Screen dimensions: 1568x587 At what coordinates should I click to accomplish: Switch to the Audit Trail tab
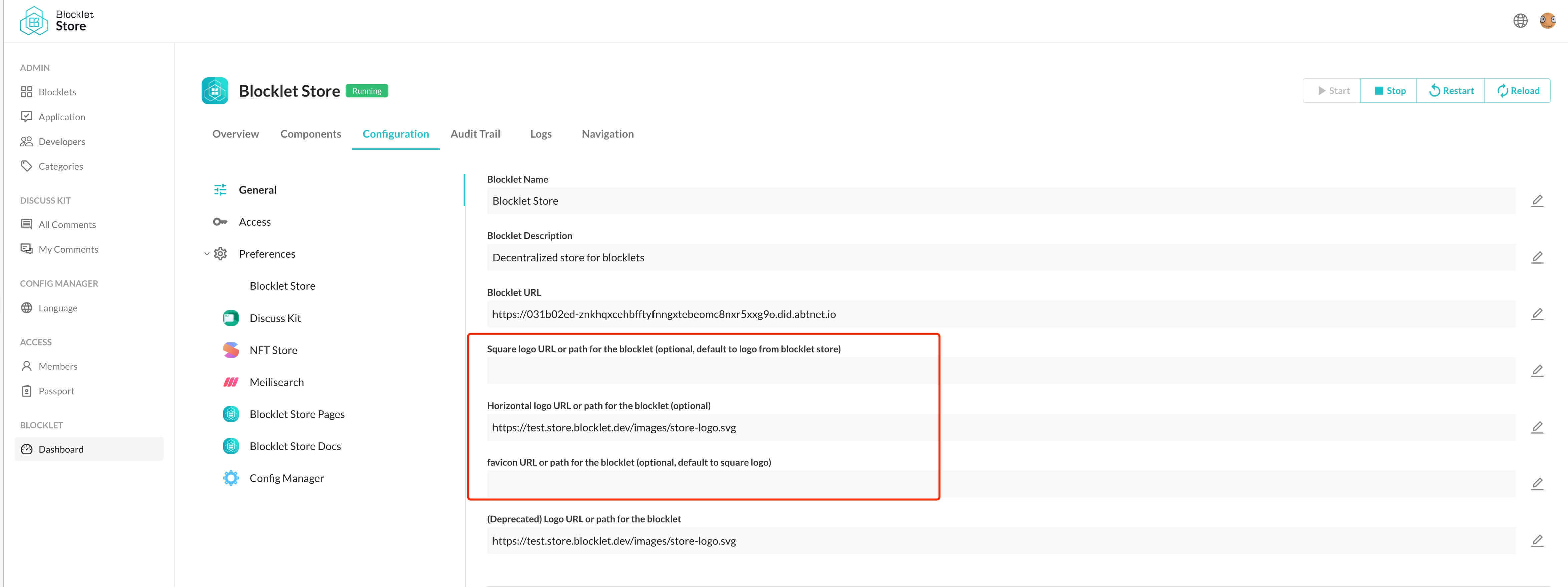[x=475, y=134]
